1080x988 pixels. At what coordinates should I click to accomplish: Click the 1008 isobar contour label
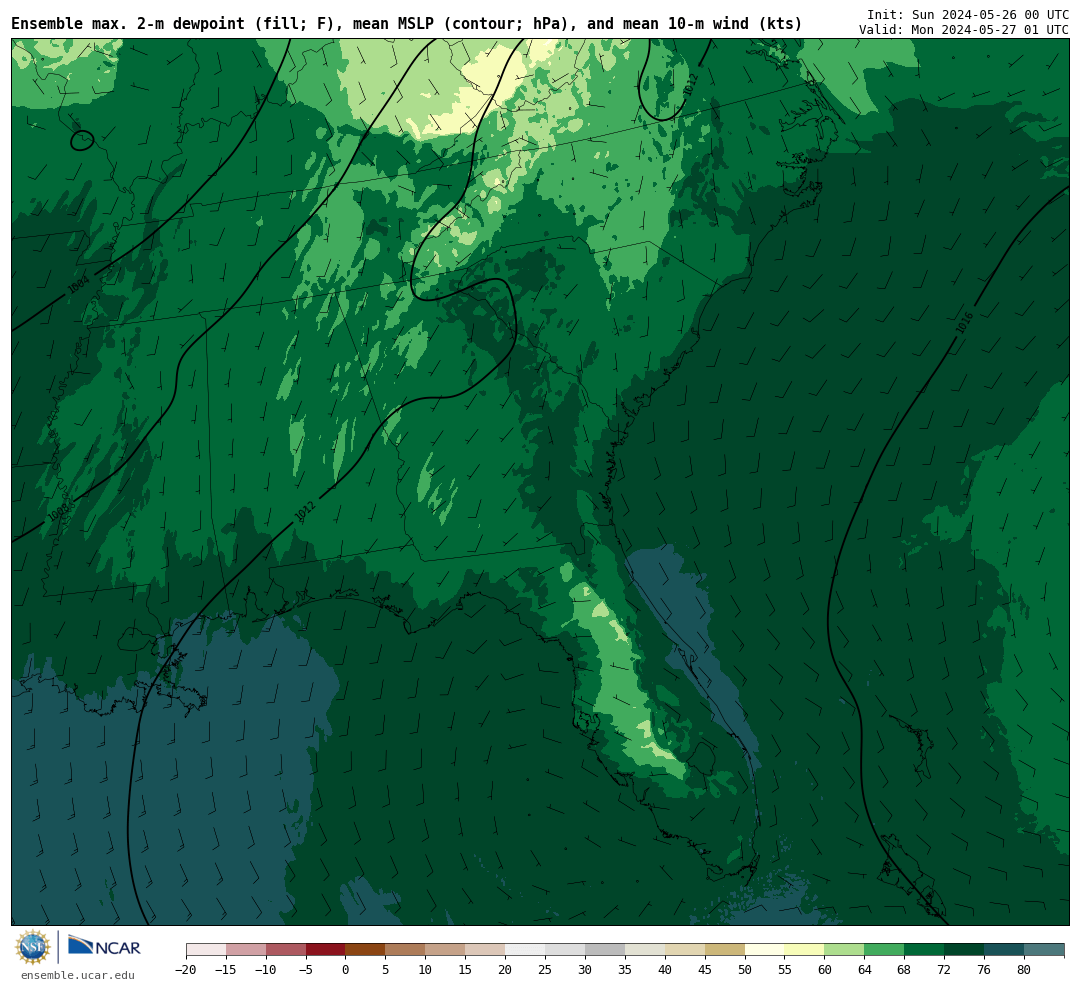point(59,511)
